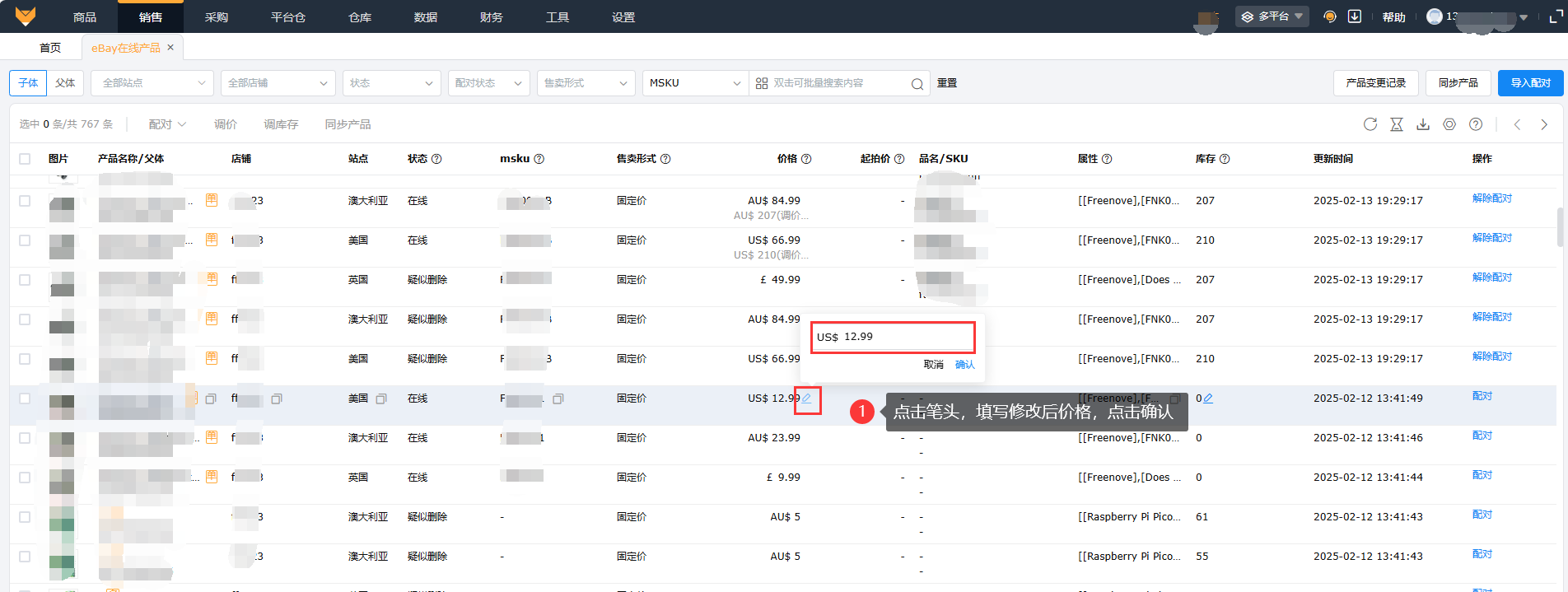Image resolution: width=1568 pixels, height=592 pixels.
Task: Open the hexagon column settings icon
Action: (x=1449, y=124)
